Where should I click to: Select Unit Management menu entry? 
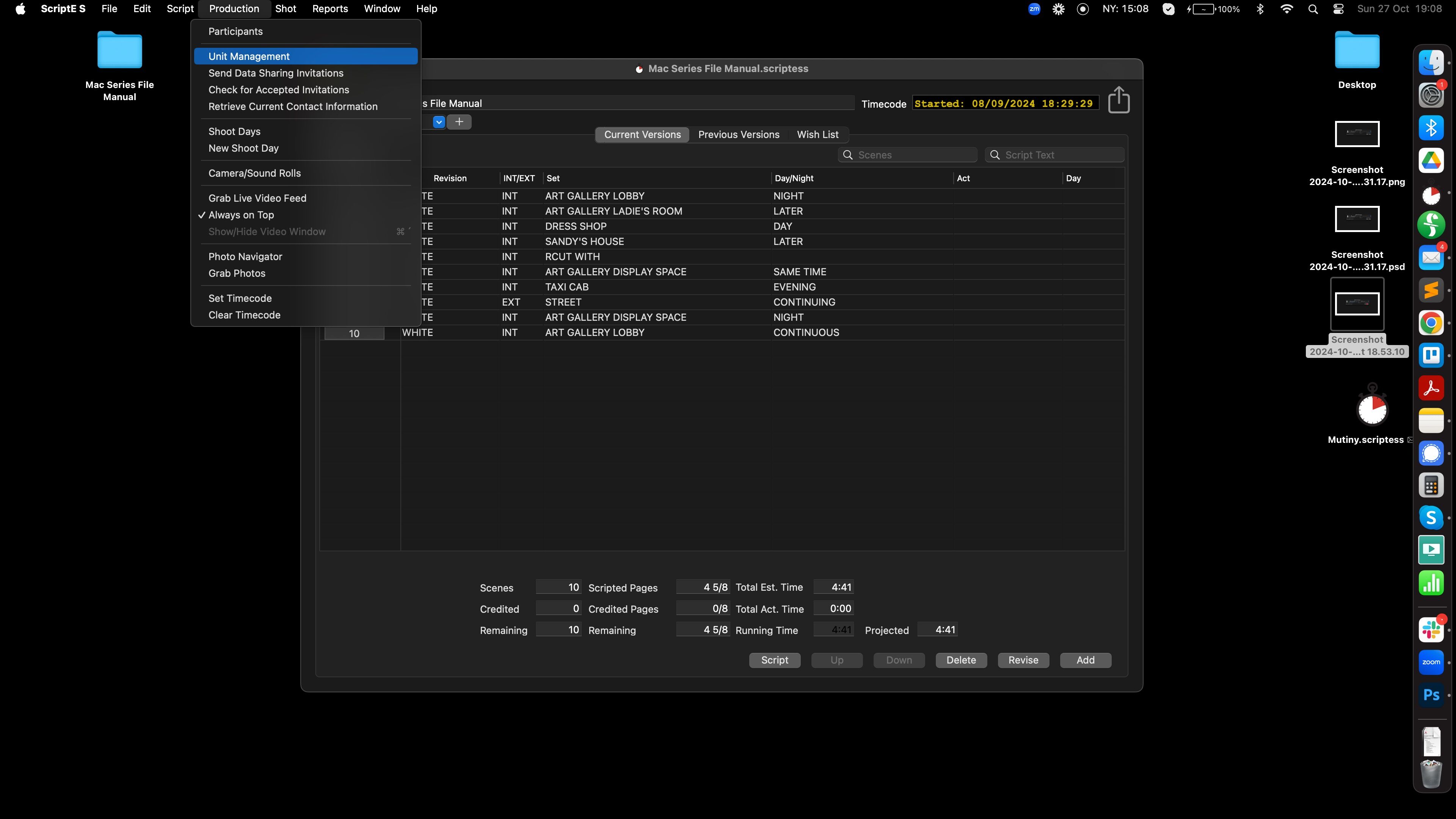point(249,56)
